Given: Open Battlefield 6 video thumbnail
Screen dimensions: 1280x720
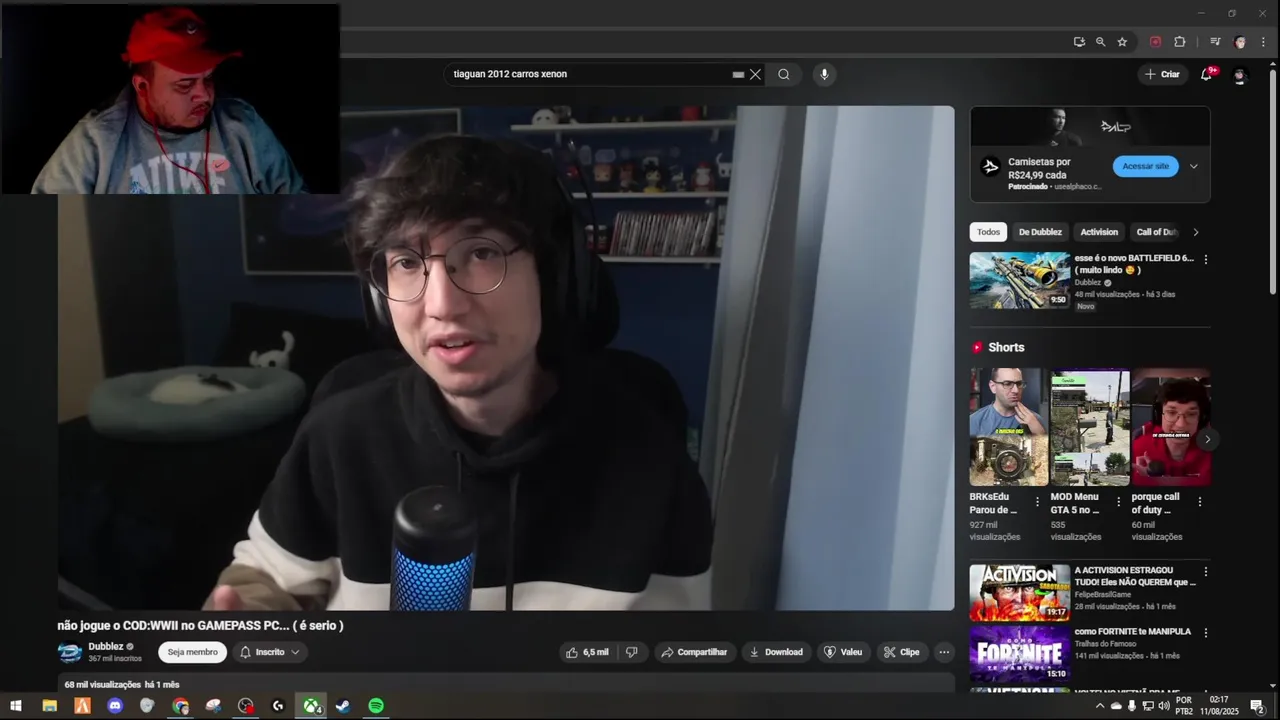Looking at the screenshot, I should pyautogui.click(x=1019, y=280).
